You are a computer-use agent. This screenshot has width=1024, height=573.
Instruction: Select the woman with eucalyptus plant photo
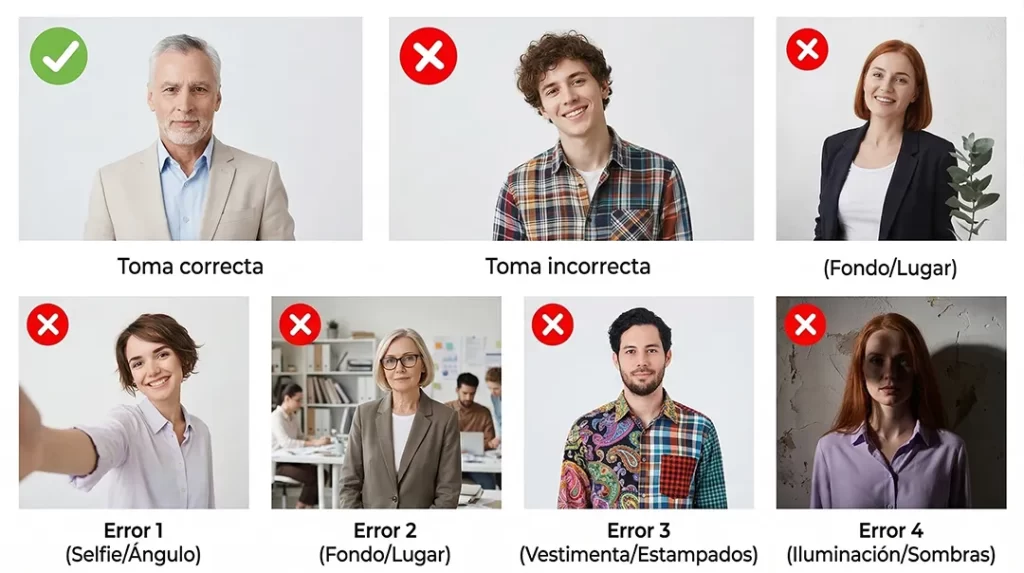pyautogui.click(x=891, y=129)
